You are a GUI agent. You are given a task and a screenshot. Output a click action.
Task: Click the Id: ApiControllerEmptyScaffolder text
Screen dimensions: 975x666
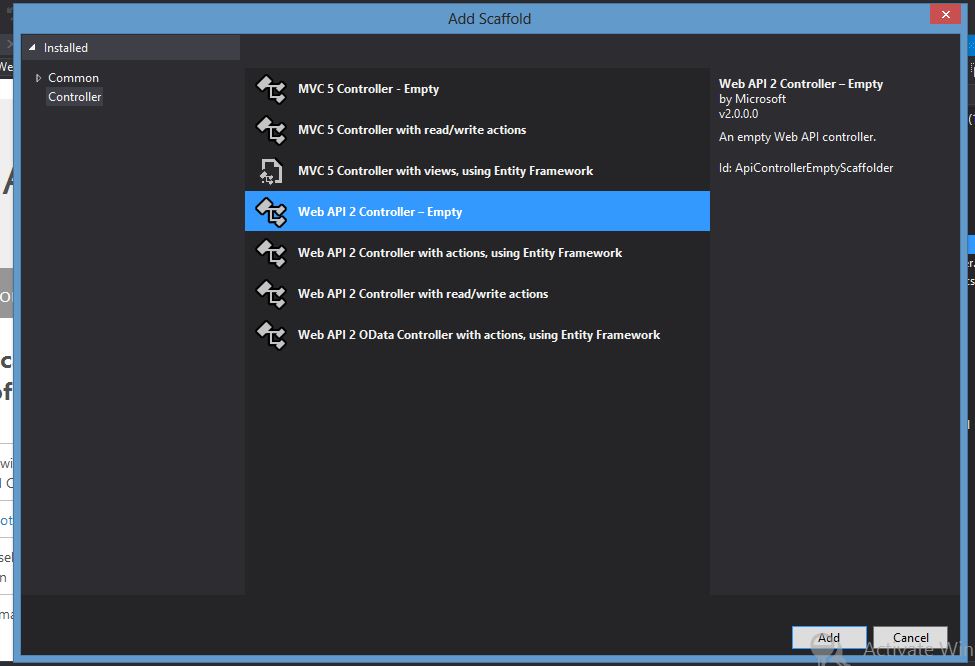tap(806, 168)
